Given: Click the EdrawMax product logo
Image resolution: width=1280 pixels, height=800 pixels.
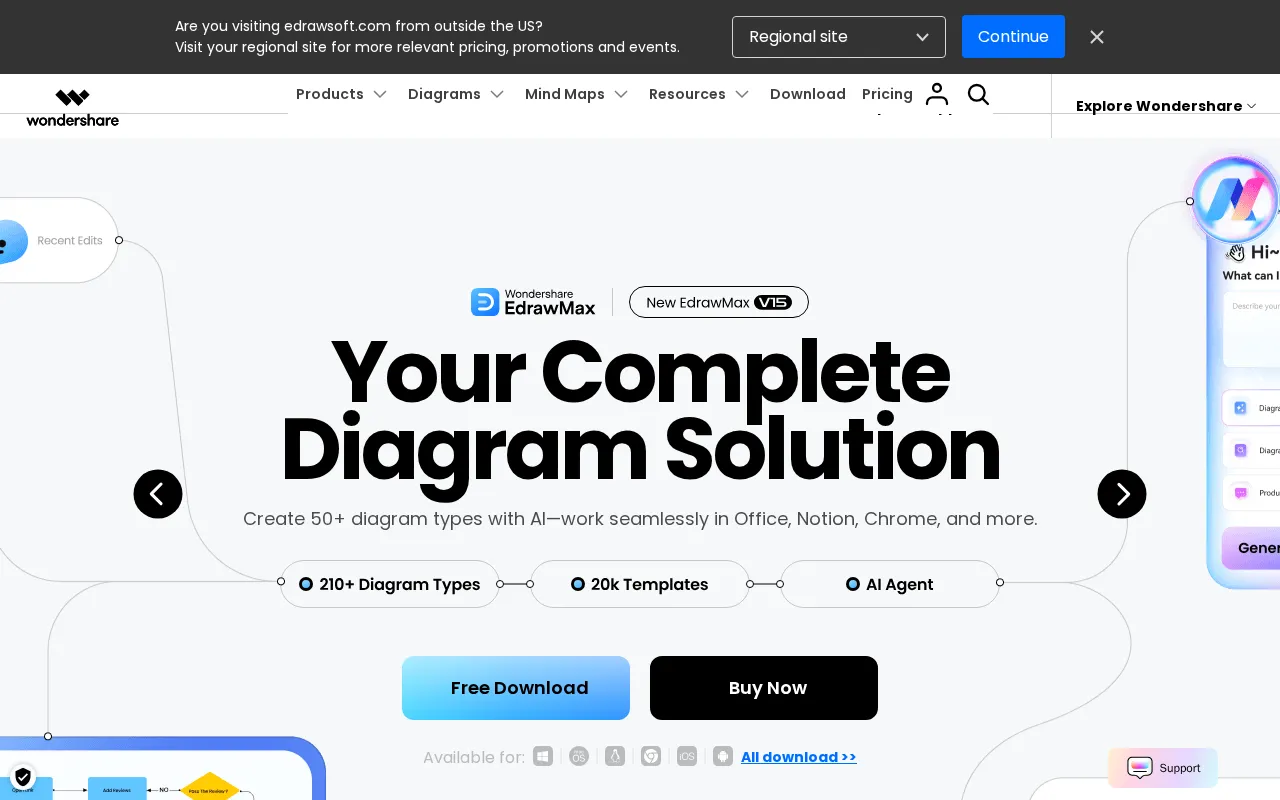Looking at the screenshot, I should (x=533, y=302).
